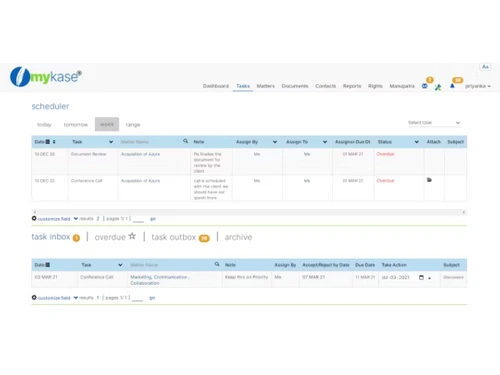Open the Rights menu
The width and height of the screenshot is (500, 375).
(375, 86)
